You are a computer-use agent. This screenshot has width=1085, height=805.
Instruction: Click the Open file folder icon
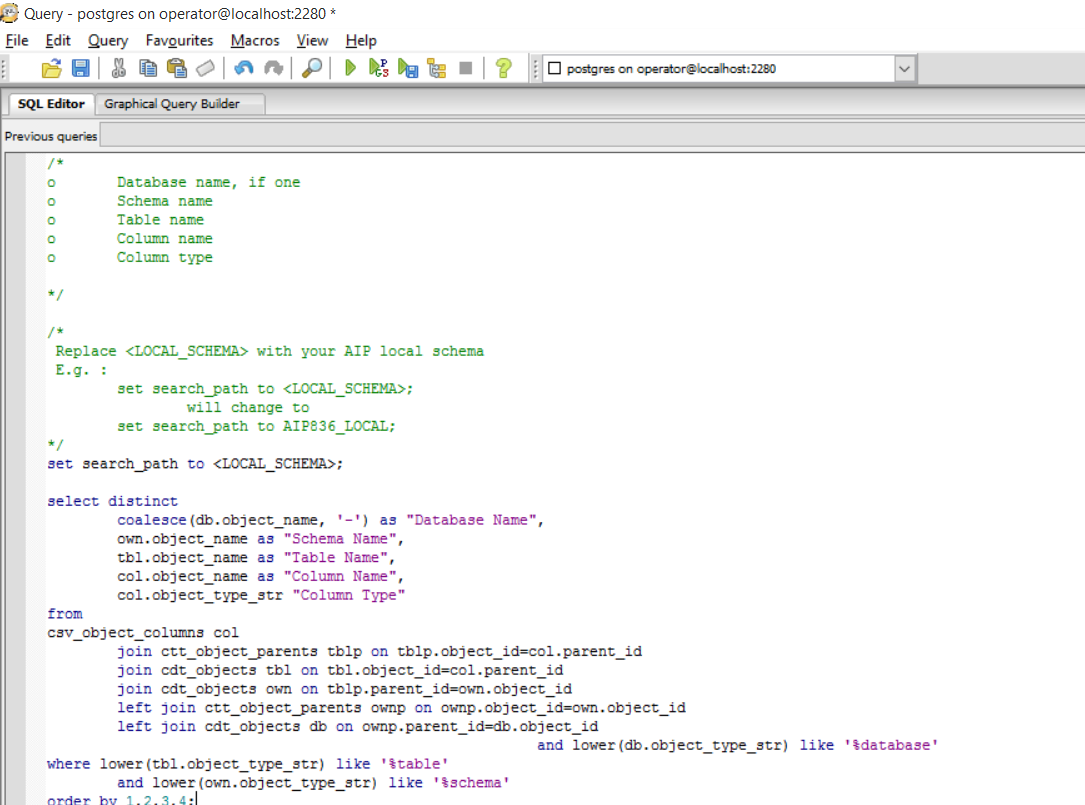51,68
